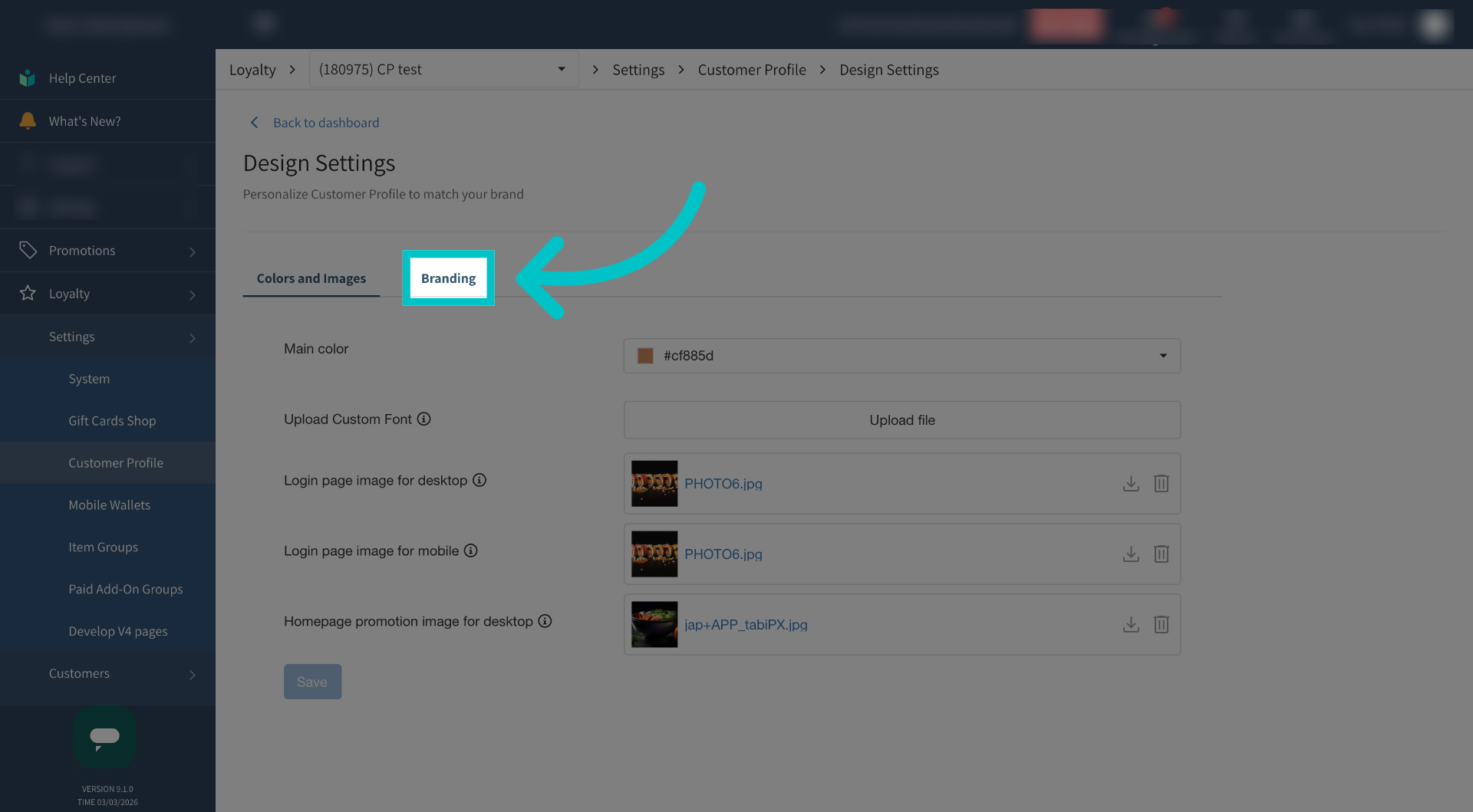Show info for Homepage promotion image

545,621
